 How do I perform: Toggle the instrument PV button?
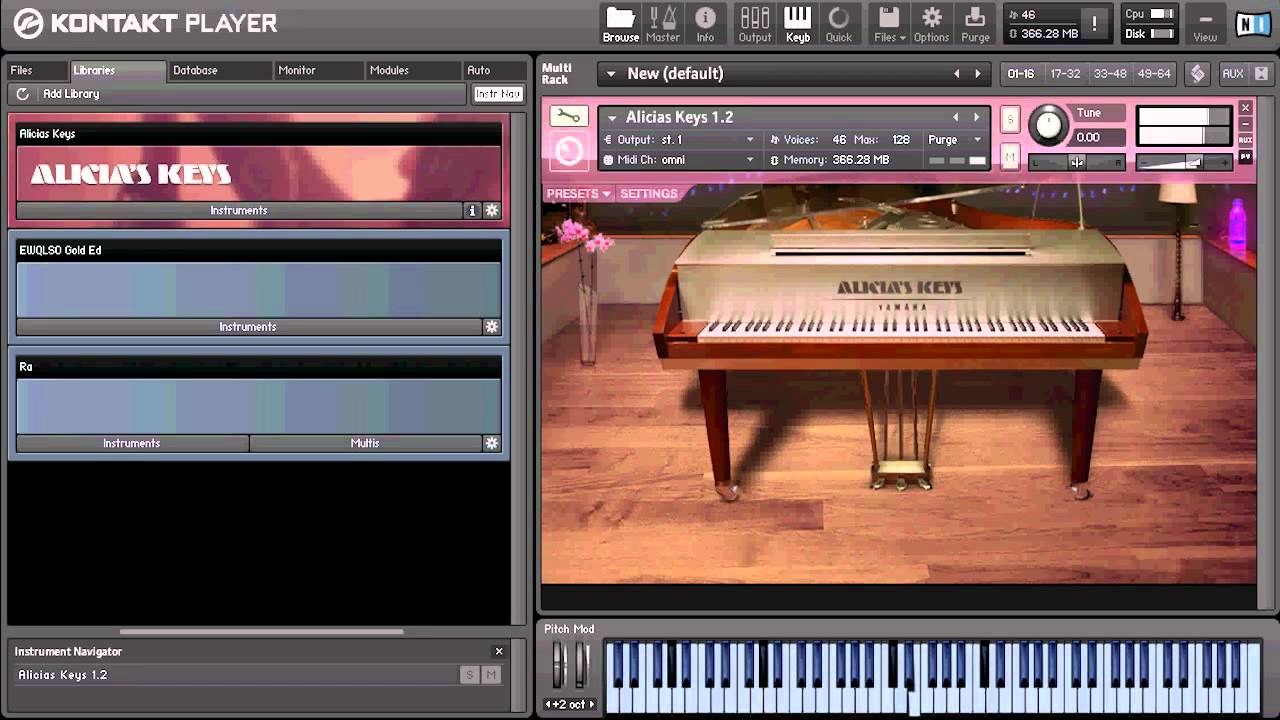pyautogui.click(x=1245, y=157)
